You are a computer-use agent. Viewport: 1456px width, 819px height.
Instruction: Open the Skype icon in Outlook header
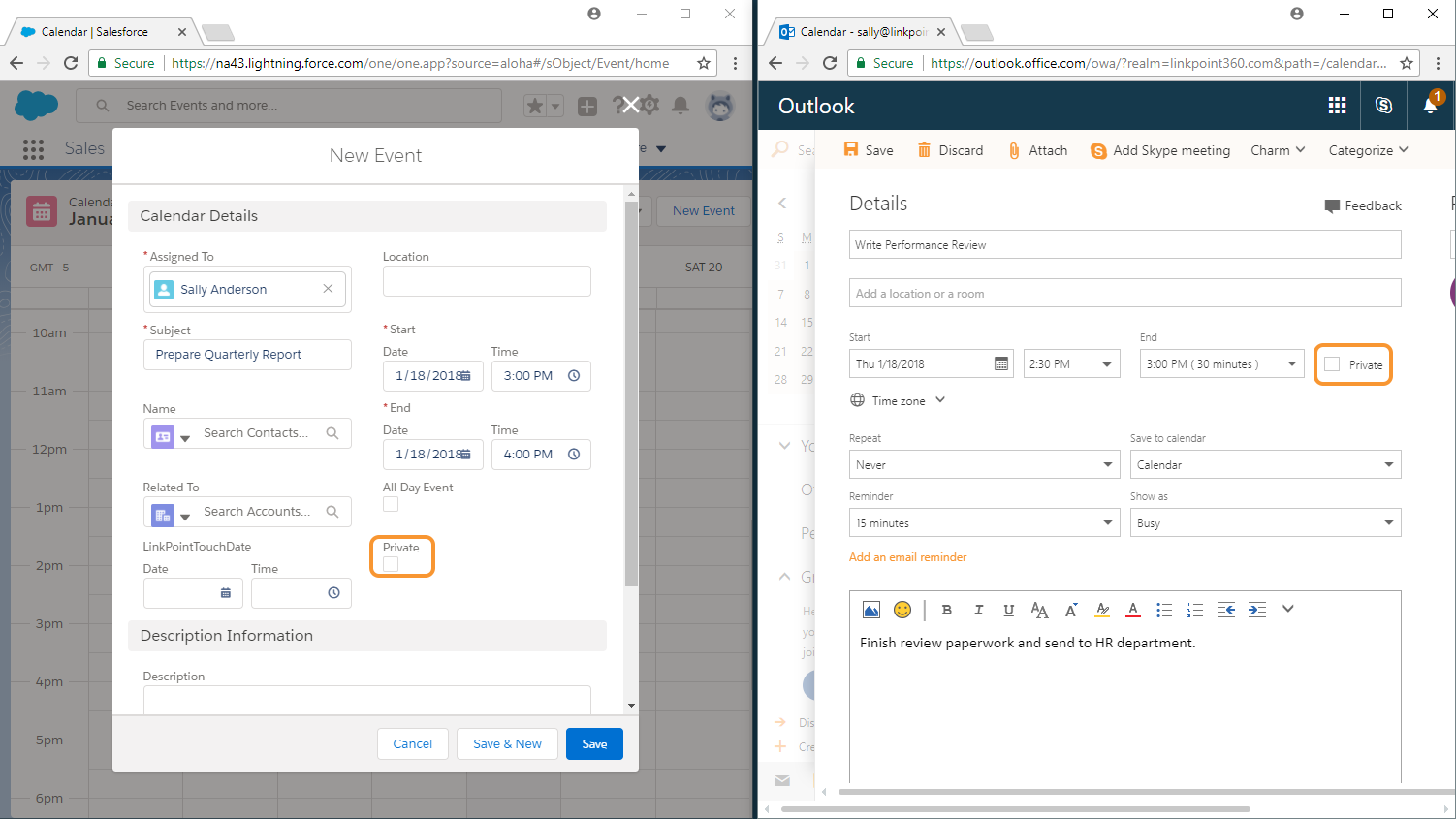[1383, 106]
